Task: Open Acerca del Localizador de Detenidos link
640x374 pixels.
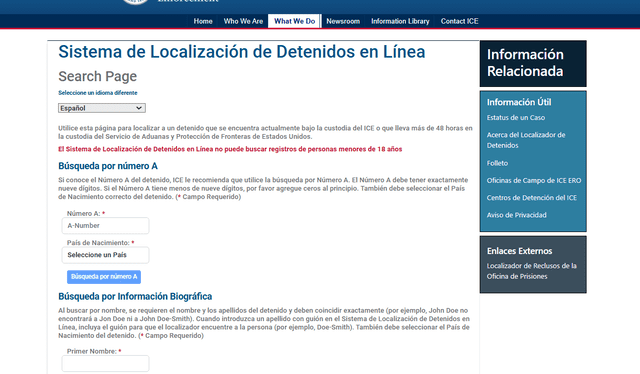Action: [526, 140]
